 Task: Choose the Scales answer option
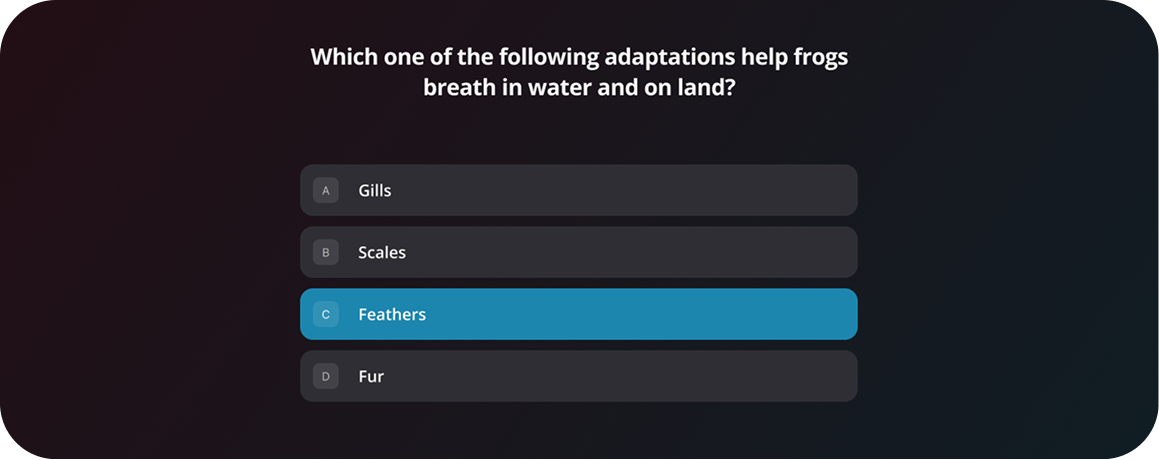pyautogui.click(x=578, y=252)
